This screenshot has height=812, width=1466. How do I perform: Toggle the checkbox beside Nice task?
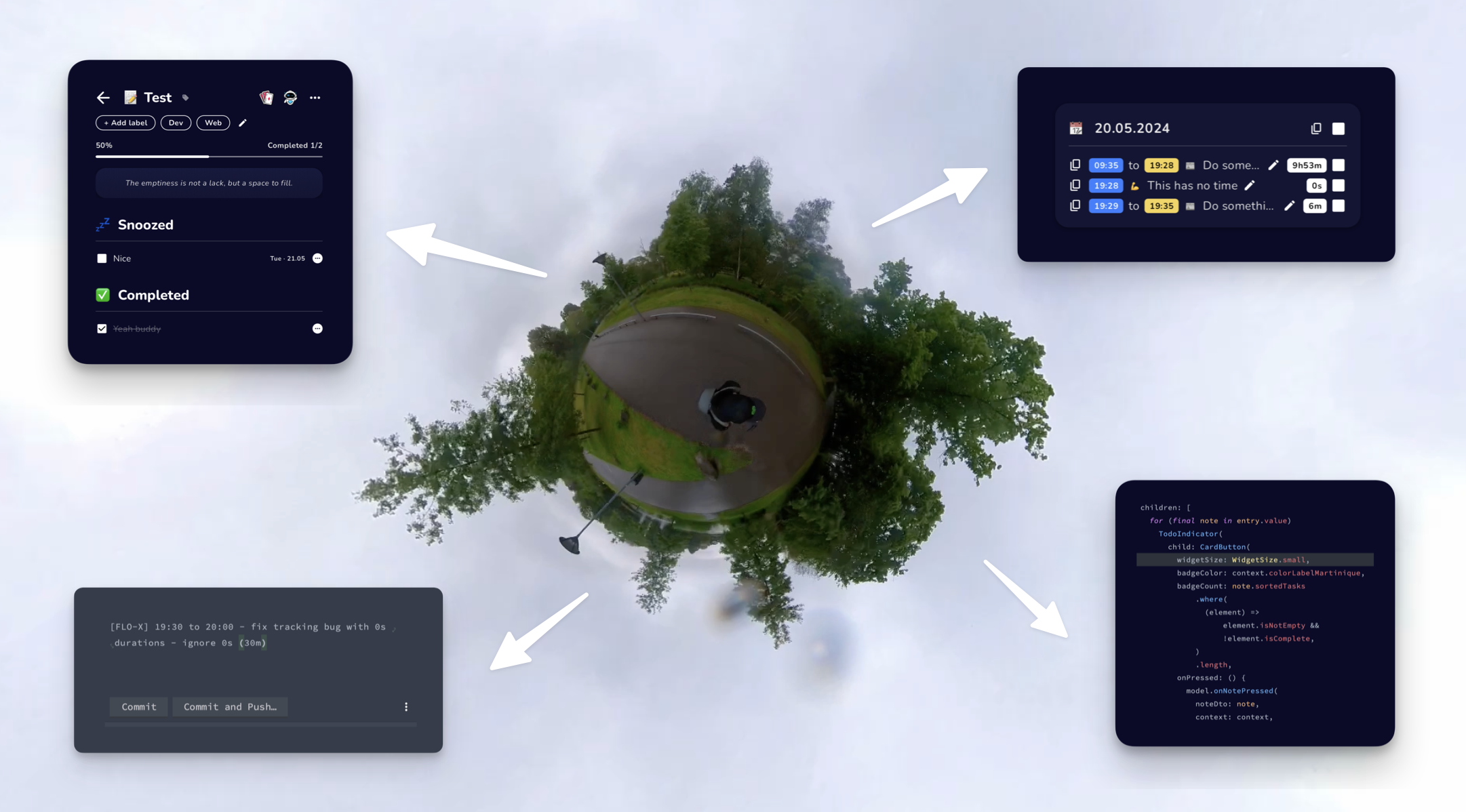[100, 258]
